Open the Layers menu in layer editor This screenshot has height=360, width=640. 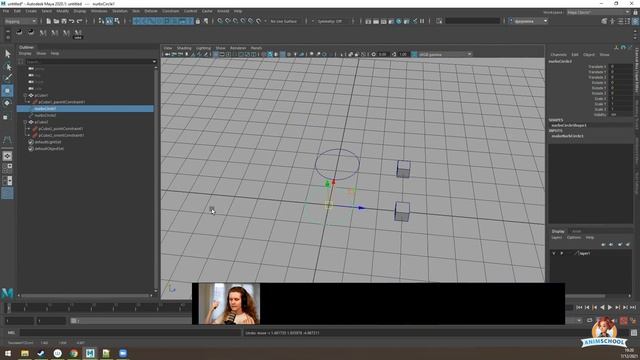click(x=557, y=238)
